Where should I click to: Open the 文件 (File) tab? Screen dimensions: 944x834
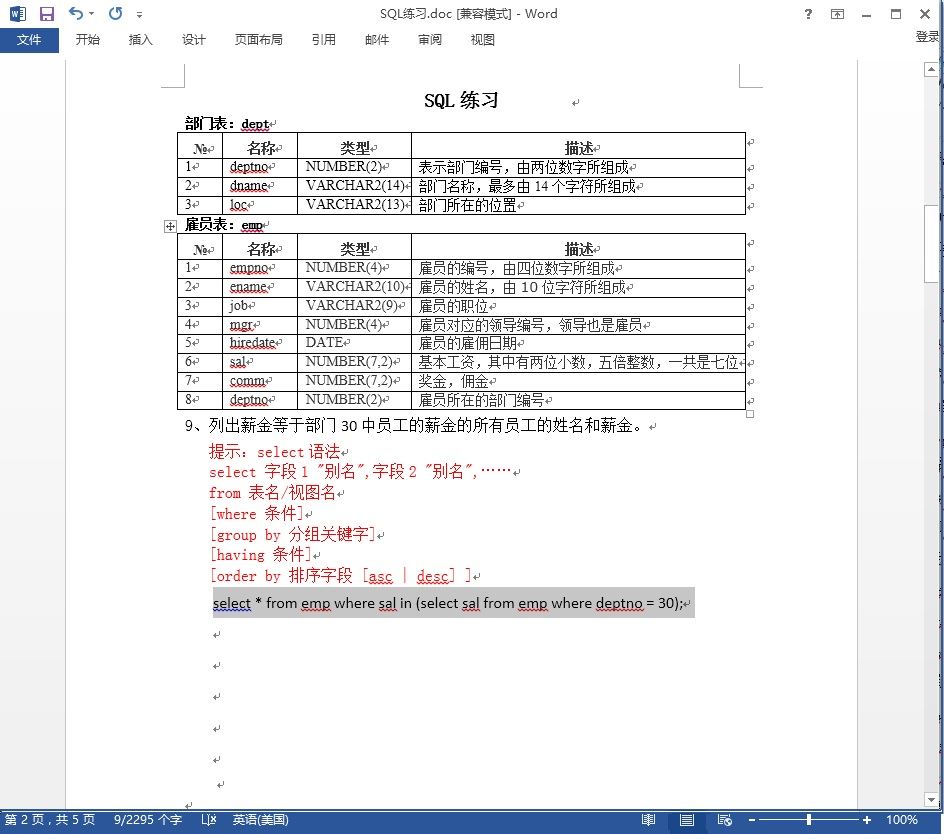pyautogui.click(x=29, y=40)
